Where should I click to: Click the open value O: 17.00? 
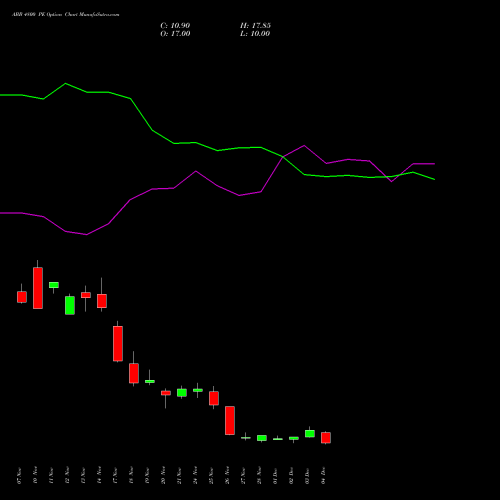point(175,34)
